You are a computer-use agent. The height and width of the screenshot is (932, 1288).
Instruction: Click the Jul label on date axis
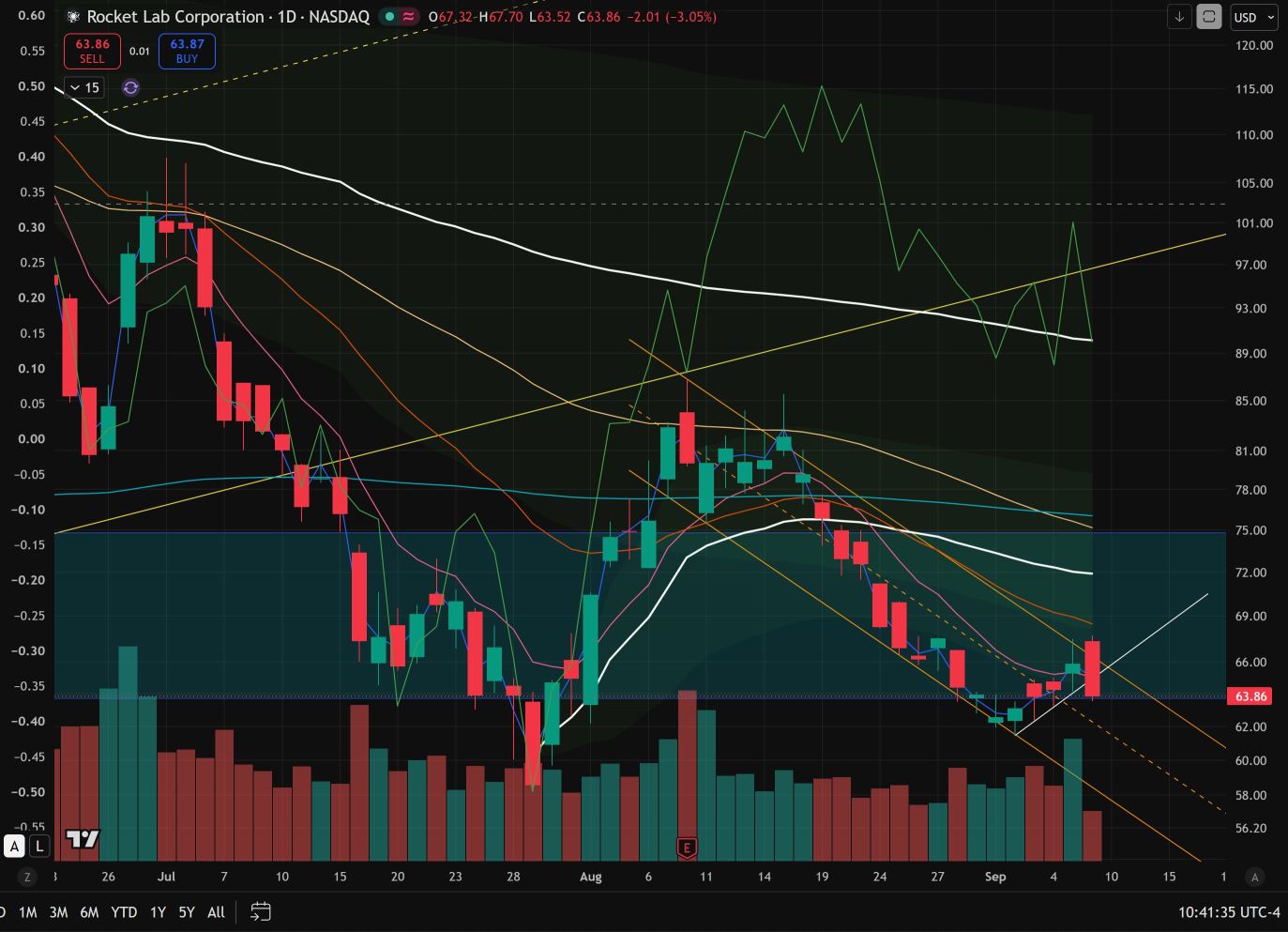click(166, 877)
